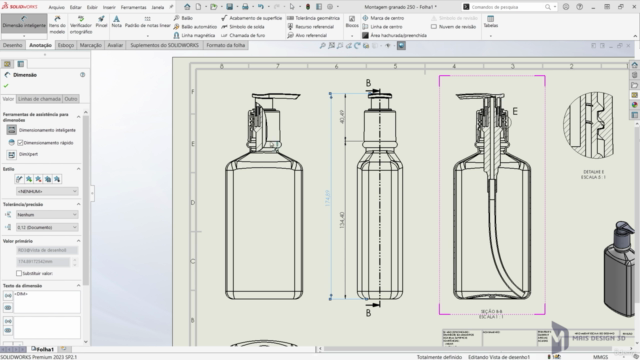Open Itens do modelo tool
Screen dimensions: 640x360
tap(57, 24)
